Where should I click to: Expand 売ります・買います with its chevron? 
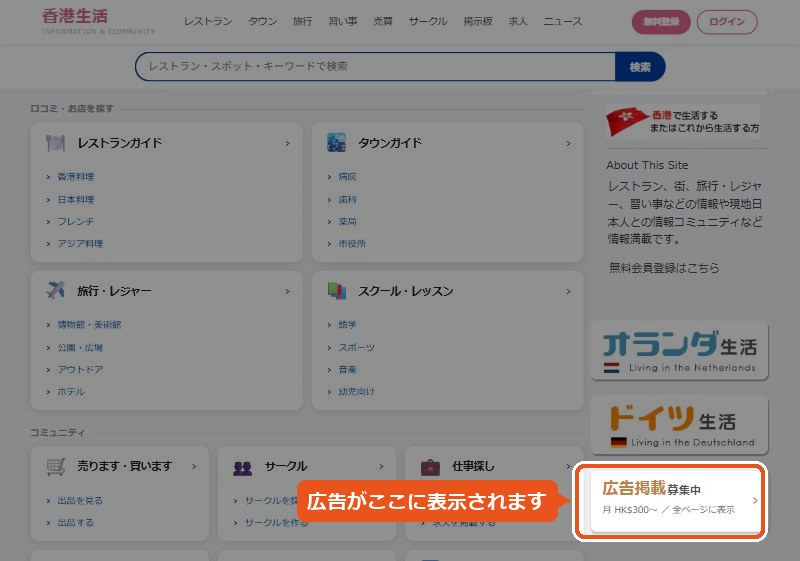click(x=194, y=467)
